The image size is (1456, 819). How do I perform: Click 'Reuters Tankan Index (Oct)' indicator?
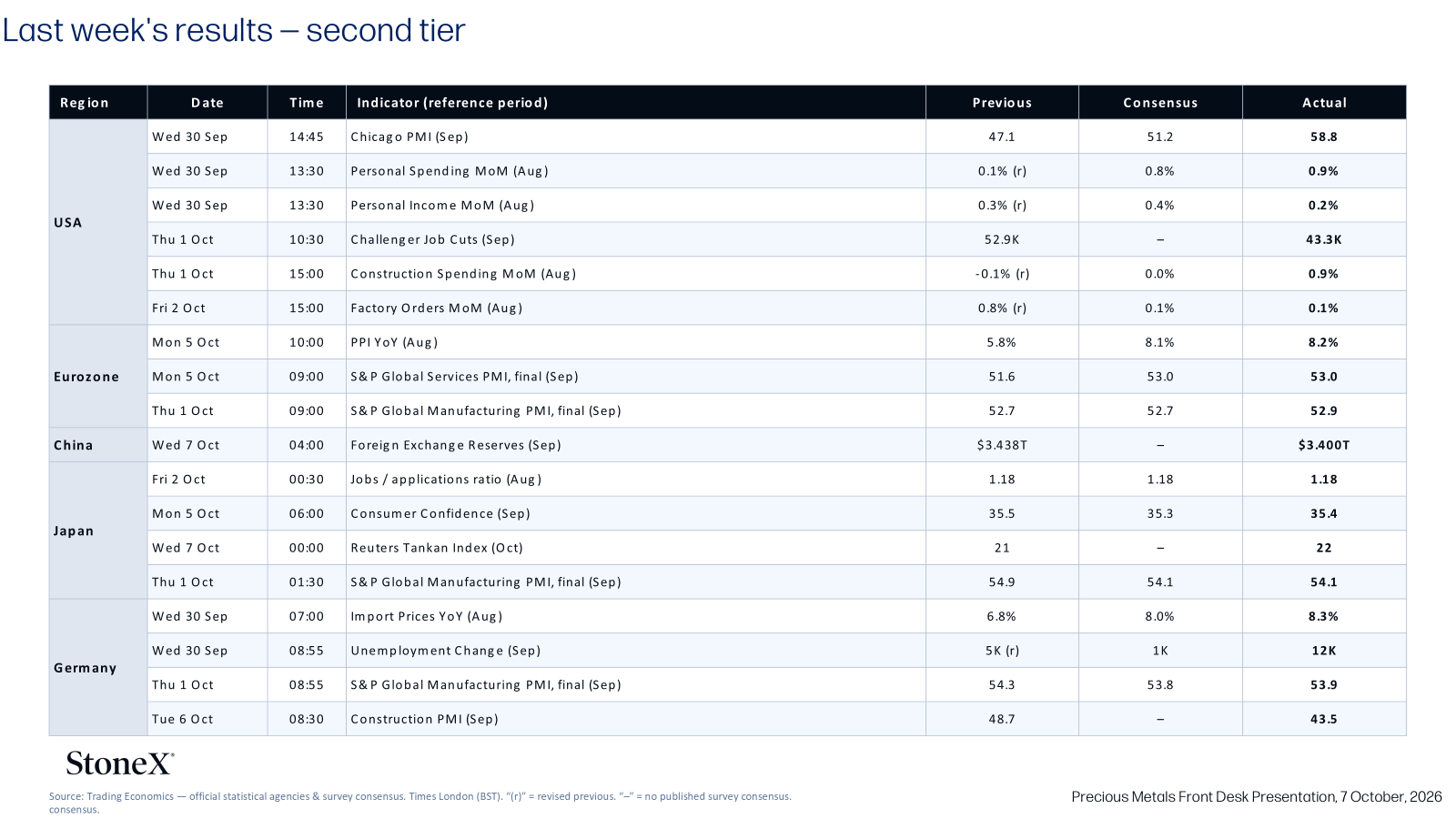coord(437,548)
